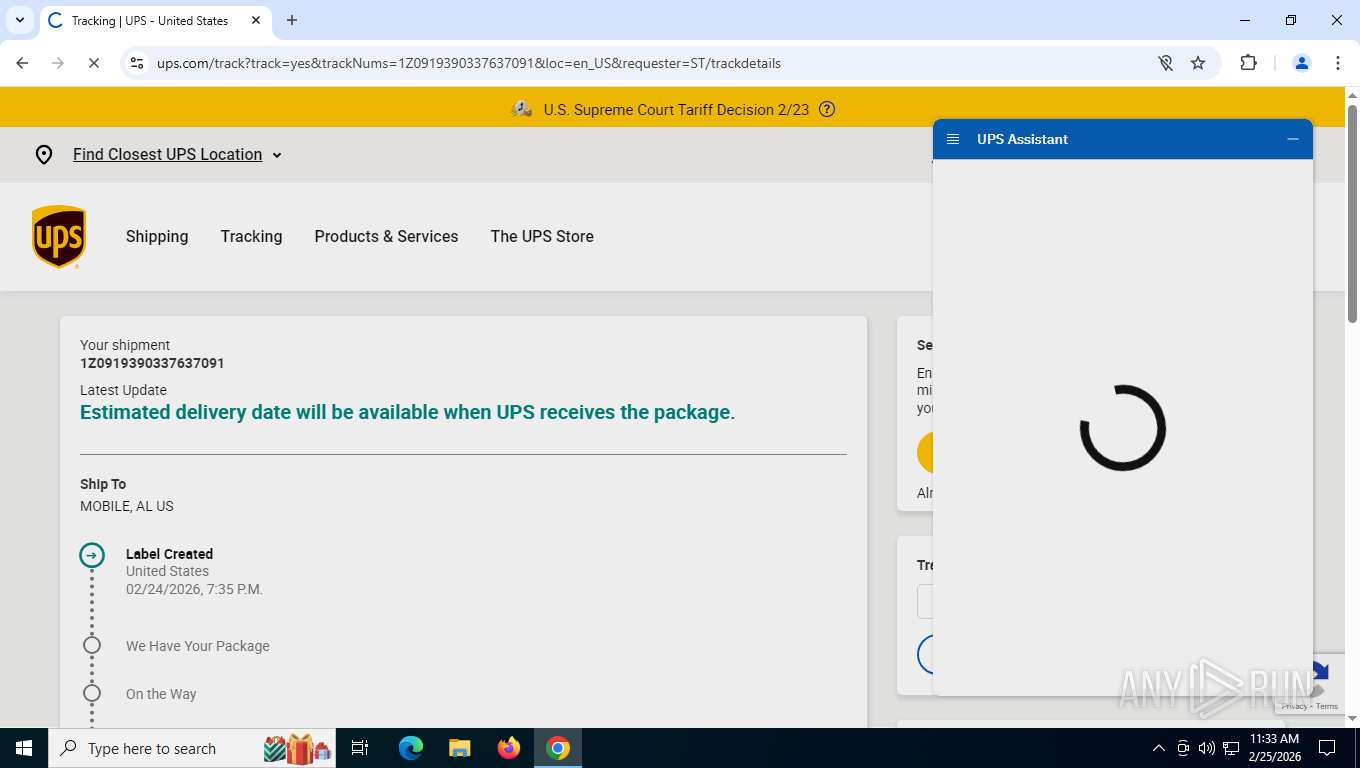Screen dimensions: 1360x768
Task: Click the UPS Assistant panel title
Action: pos(1022,139)
